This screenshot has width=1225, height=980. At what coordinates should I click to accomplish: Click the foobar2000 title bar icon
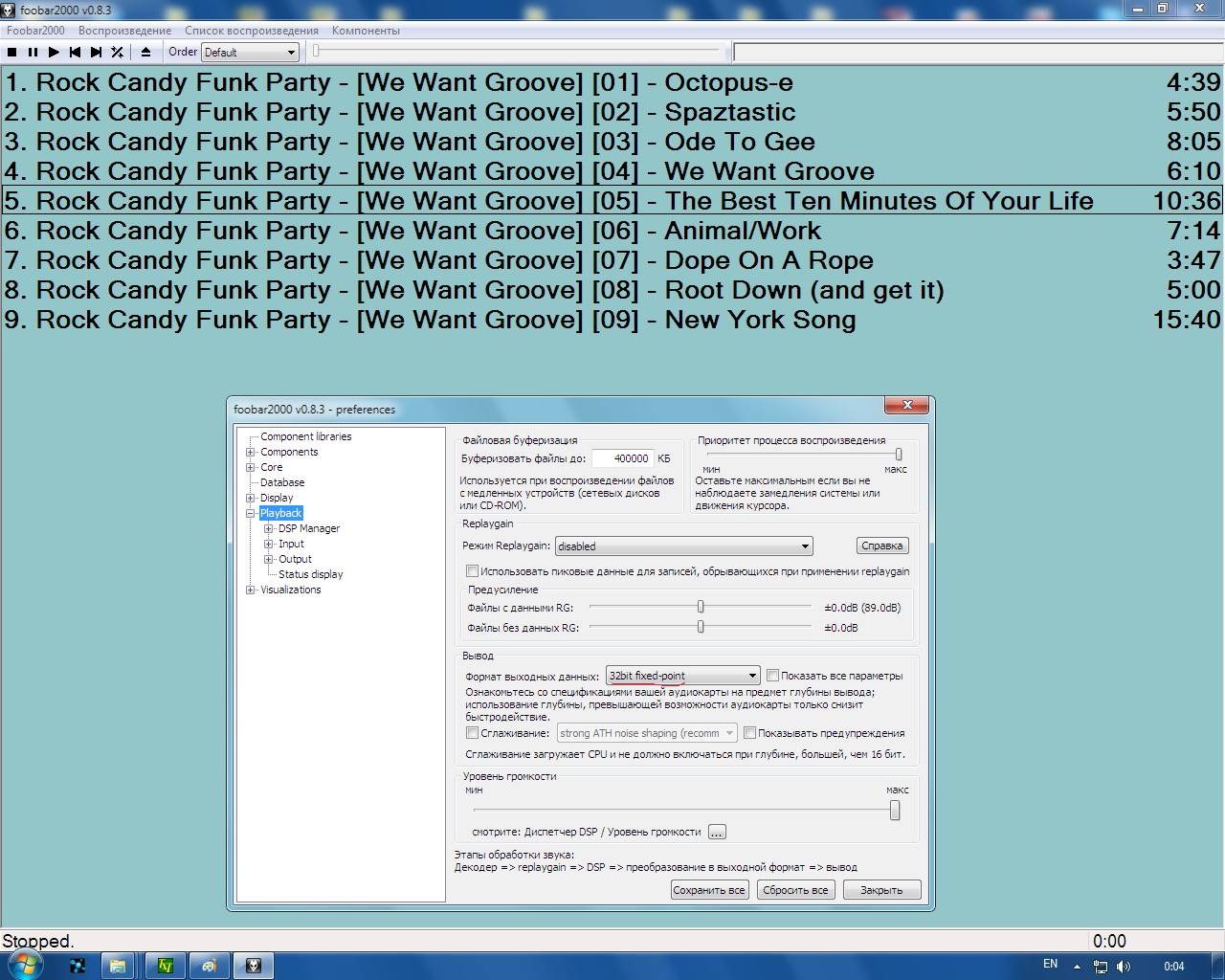[9, 10]
